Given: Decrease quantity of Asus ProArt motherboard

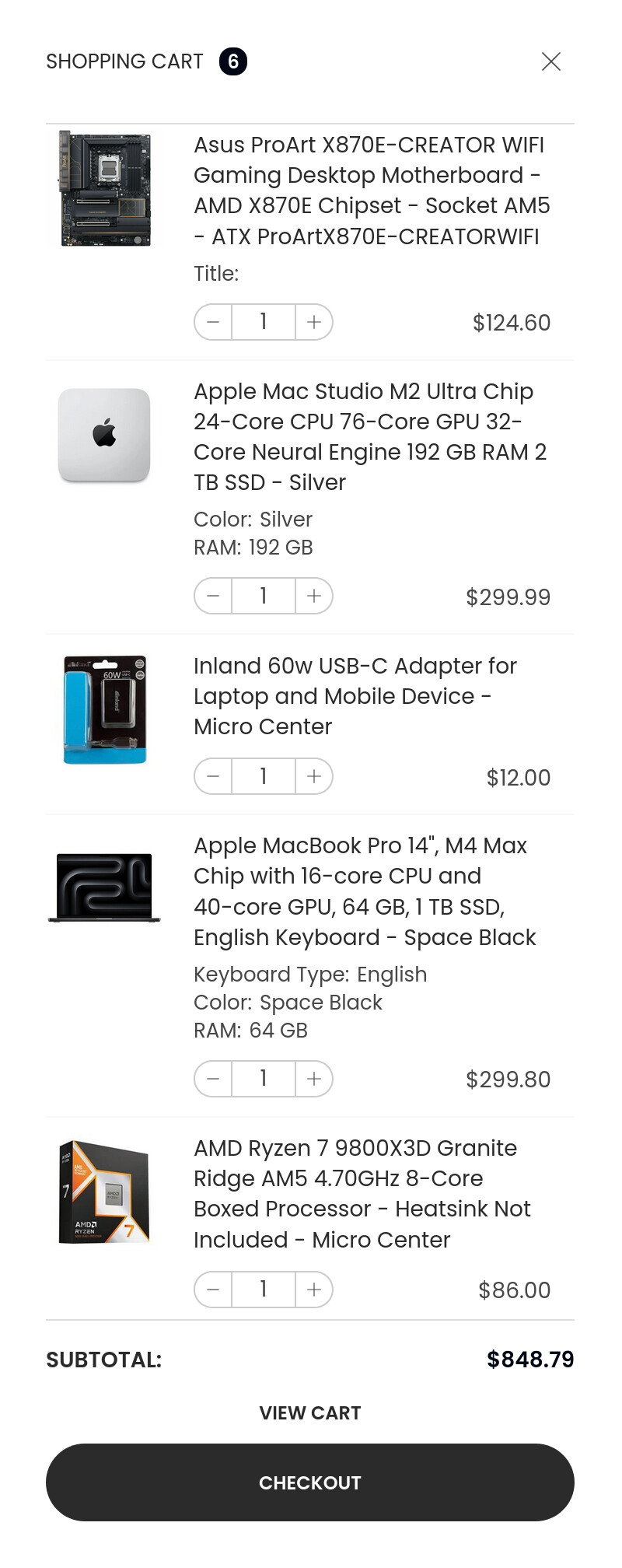Looking at the screenshot, I should [x=213, y=322].
